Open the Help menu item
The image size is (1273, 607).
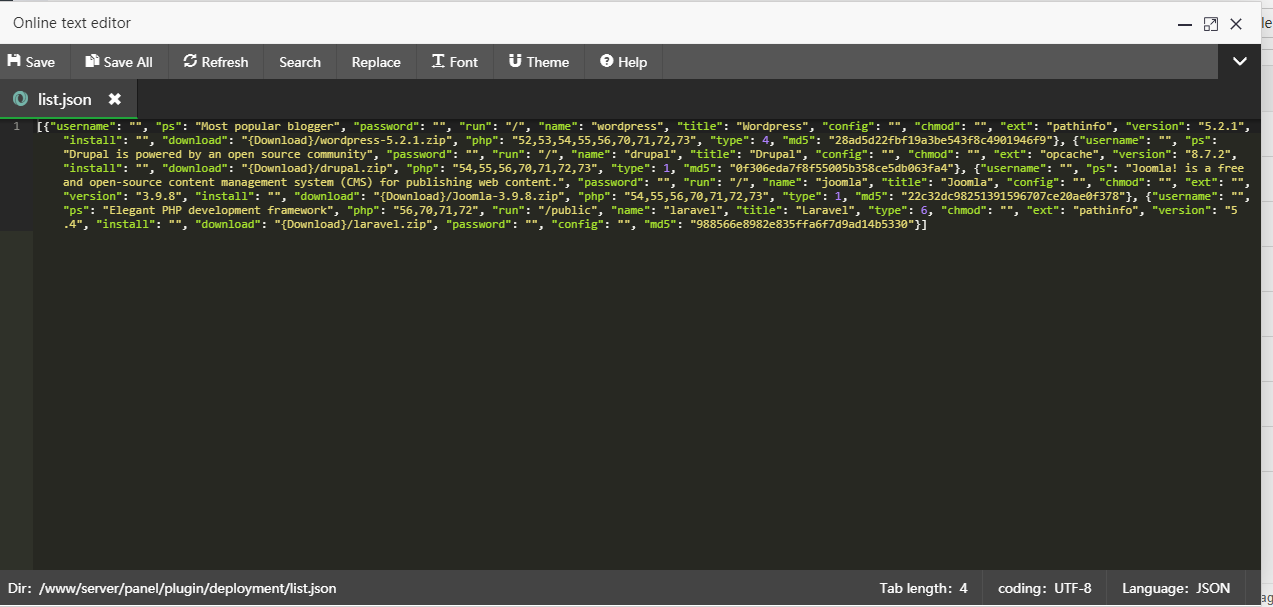coord(623,62)
